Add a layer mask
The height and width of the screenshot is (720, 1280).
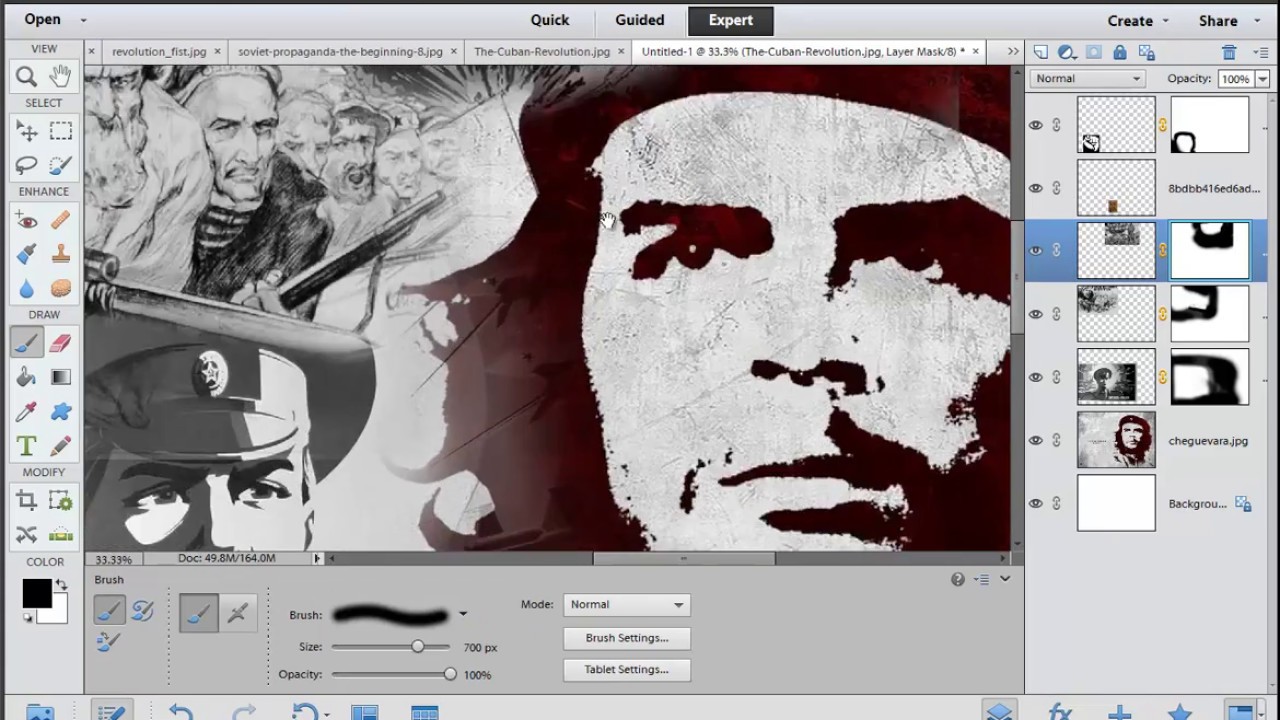(1094, 52)
